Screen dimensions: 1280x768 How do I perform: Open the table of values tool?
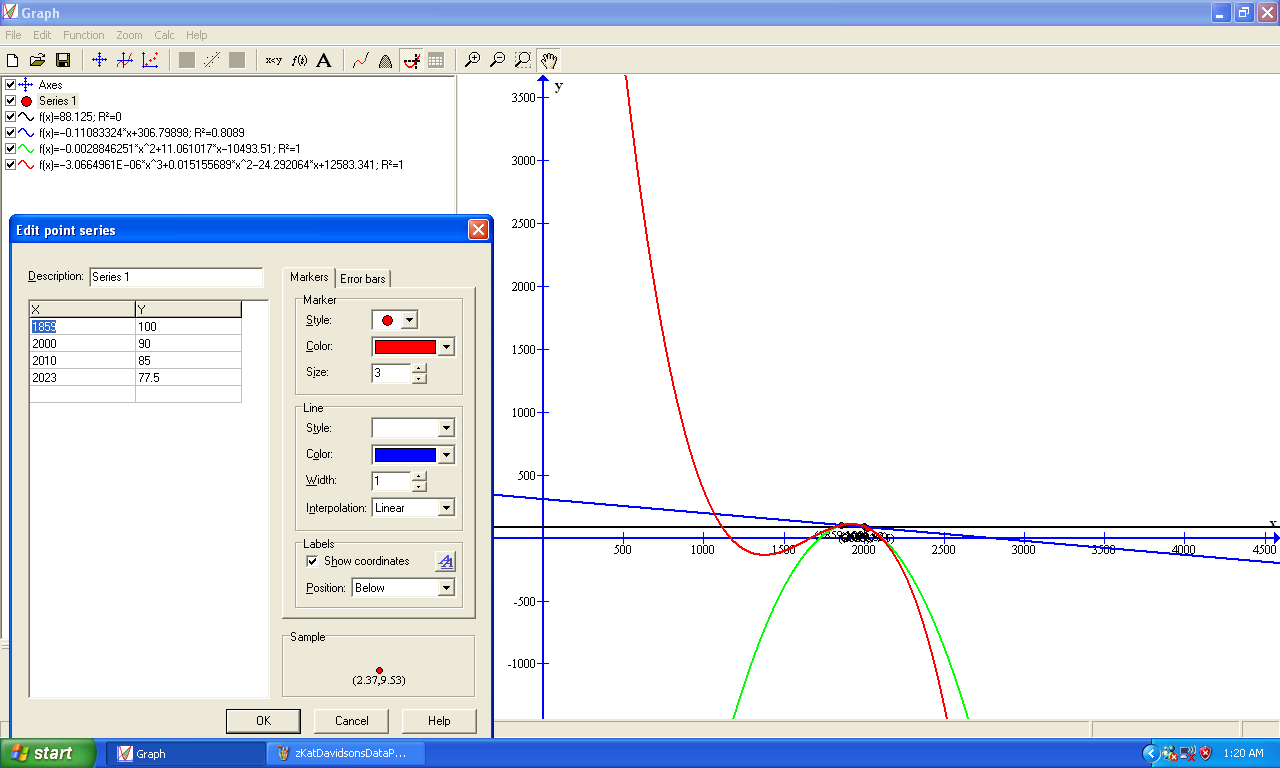[436, 60]
